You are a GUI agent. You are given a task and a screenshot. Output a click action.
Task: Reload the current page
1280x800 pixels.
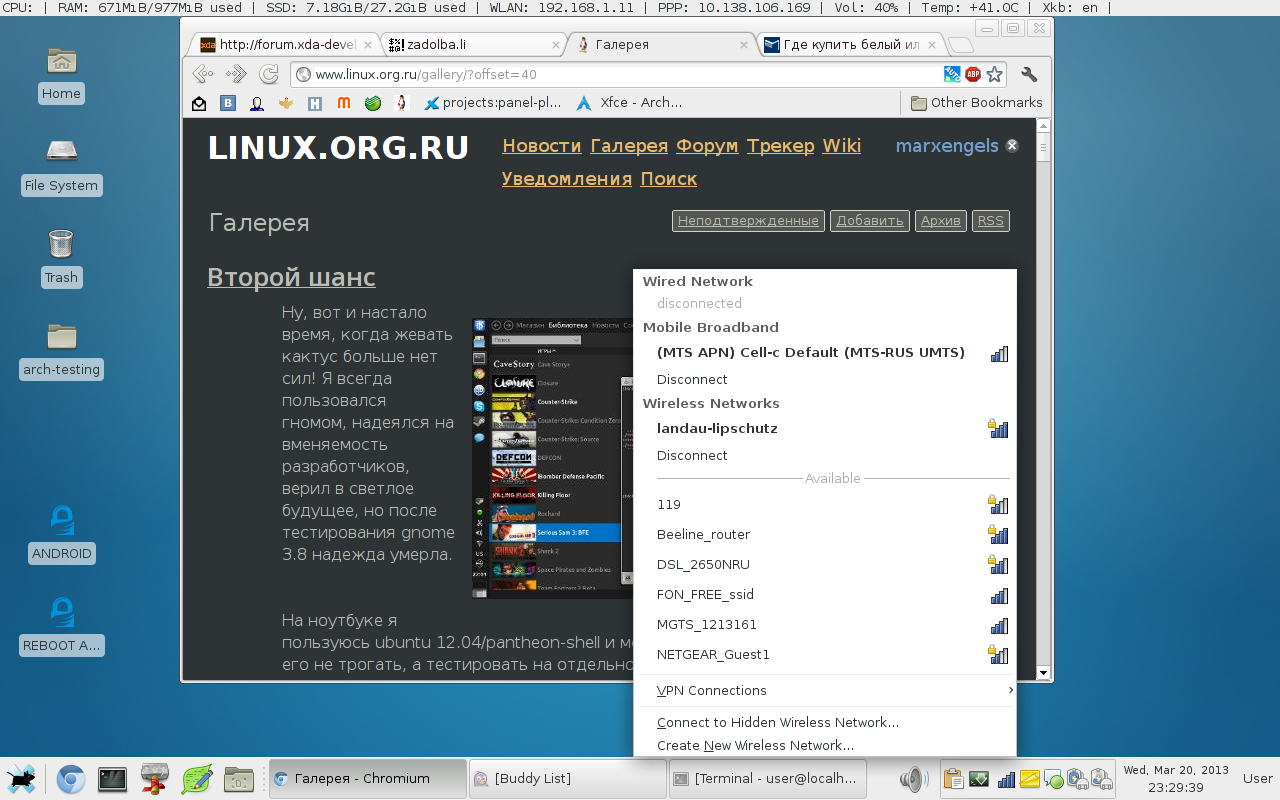pos(269,74)
